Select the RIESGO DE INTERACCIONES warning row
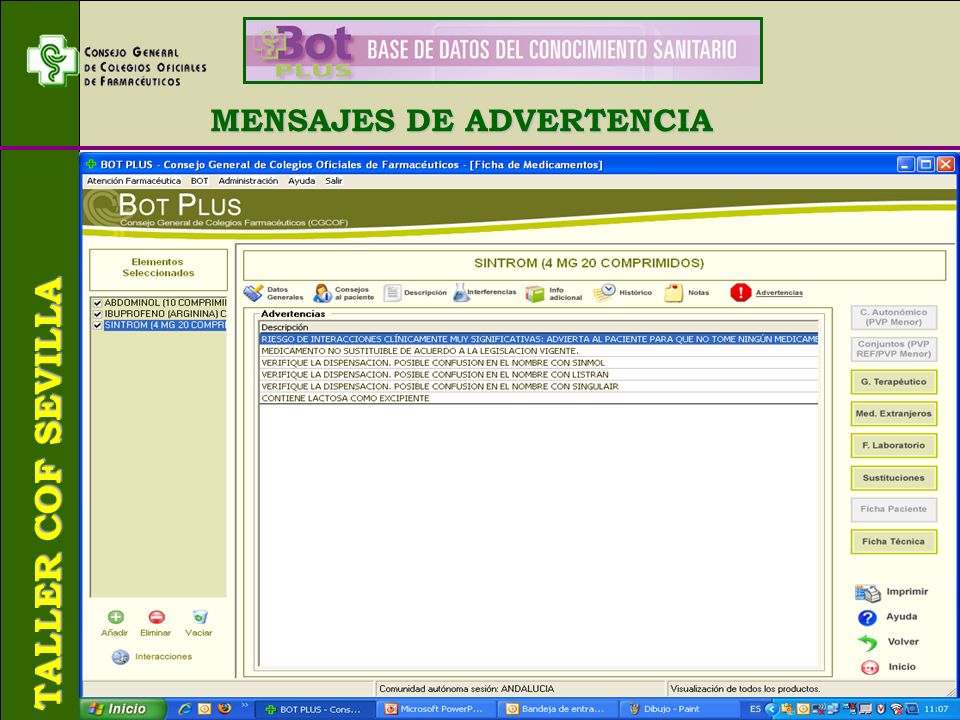960x720 pixels. point(539,339)
